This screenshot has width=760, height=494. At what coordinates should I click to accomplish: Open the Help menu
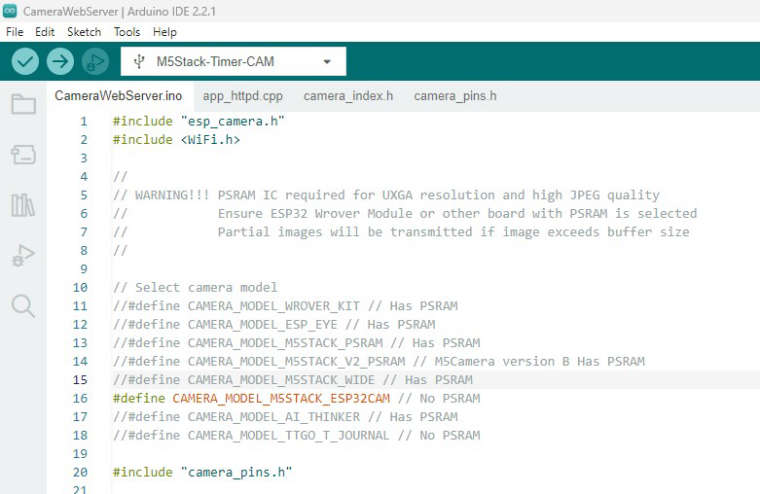tap(165, 32)
